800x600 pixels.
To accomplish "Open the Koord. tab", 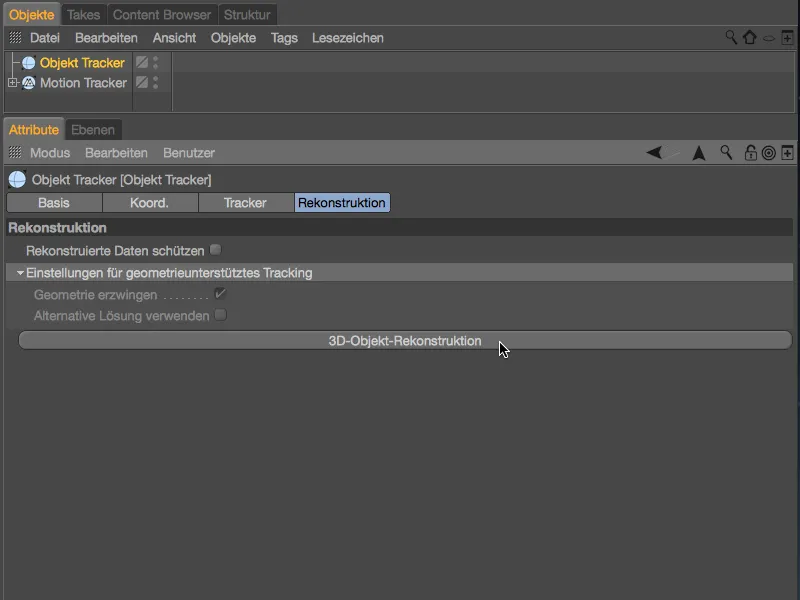I will pyautogui.click(x=149, y=203).
